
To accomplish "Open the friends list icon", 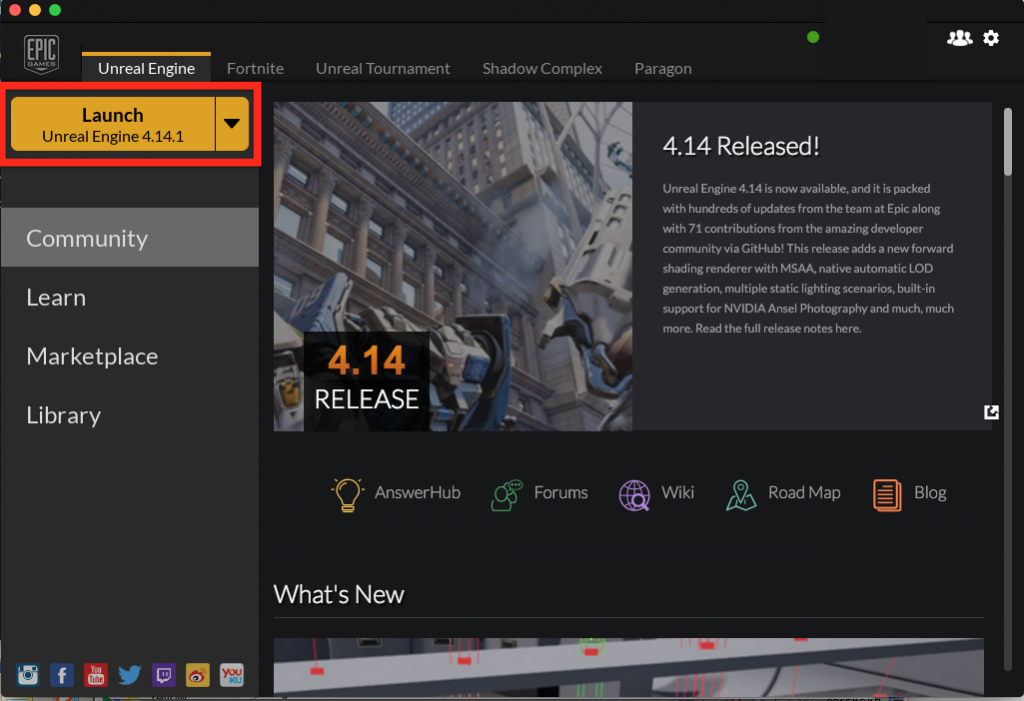I will coord(959,38).
